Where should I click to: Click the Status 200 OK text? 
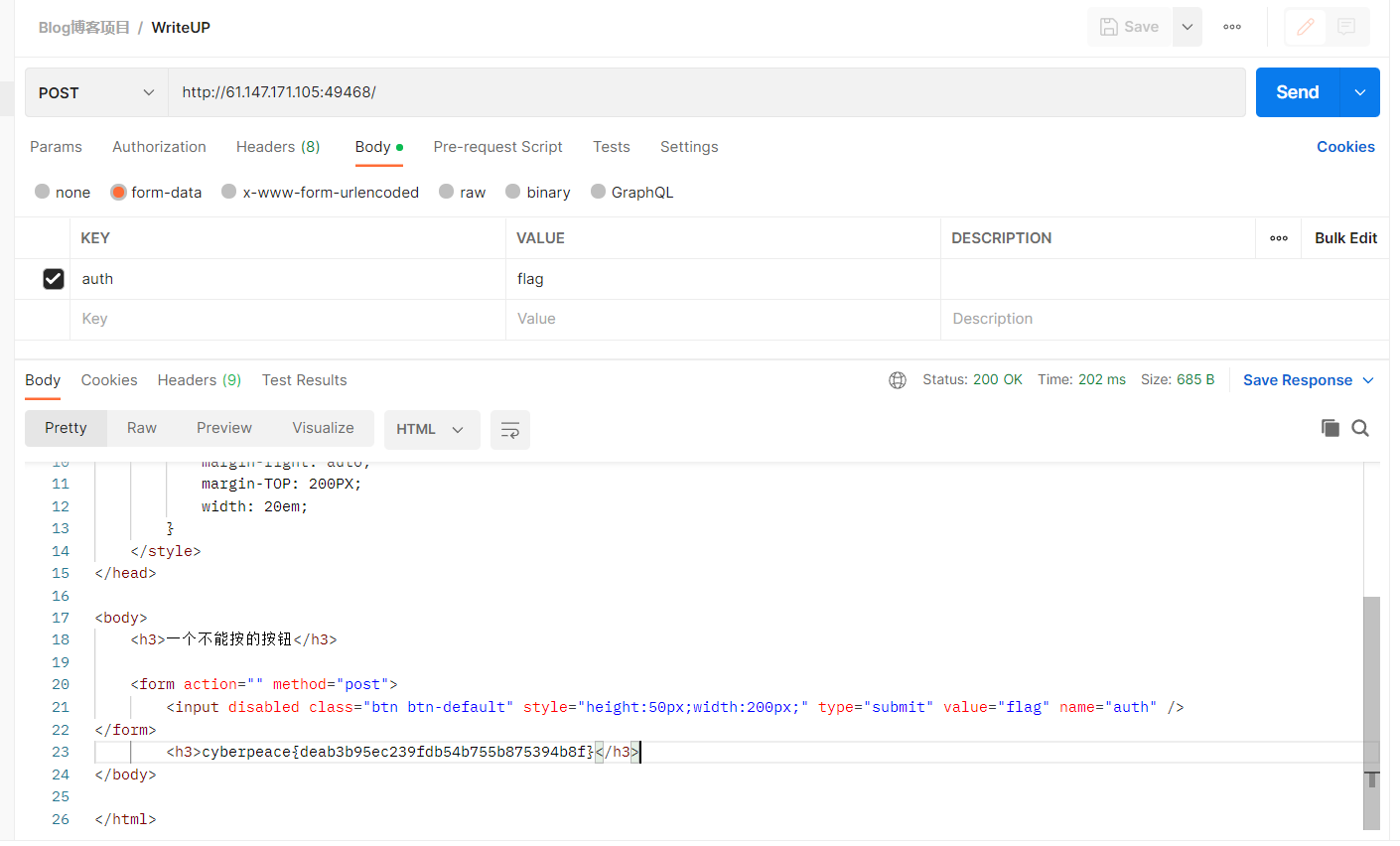pos(972,380)
